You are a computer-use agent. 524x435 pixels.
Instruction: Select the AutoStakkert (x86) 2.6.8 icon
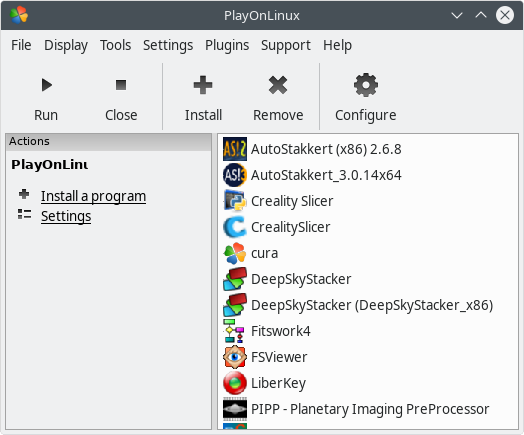pyautogui.click(x=235, y=149)
